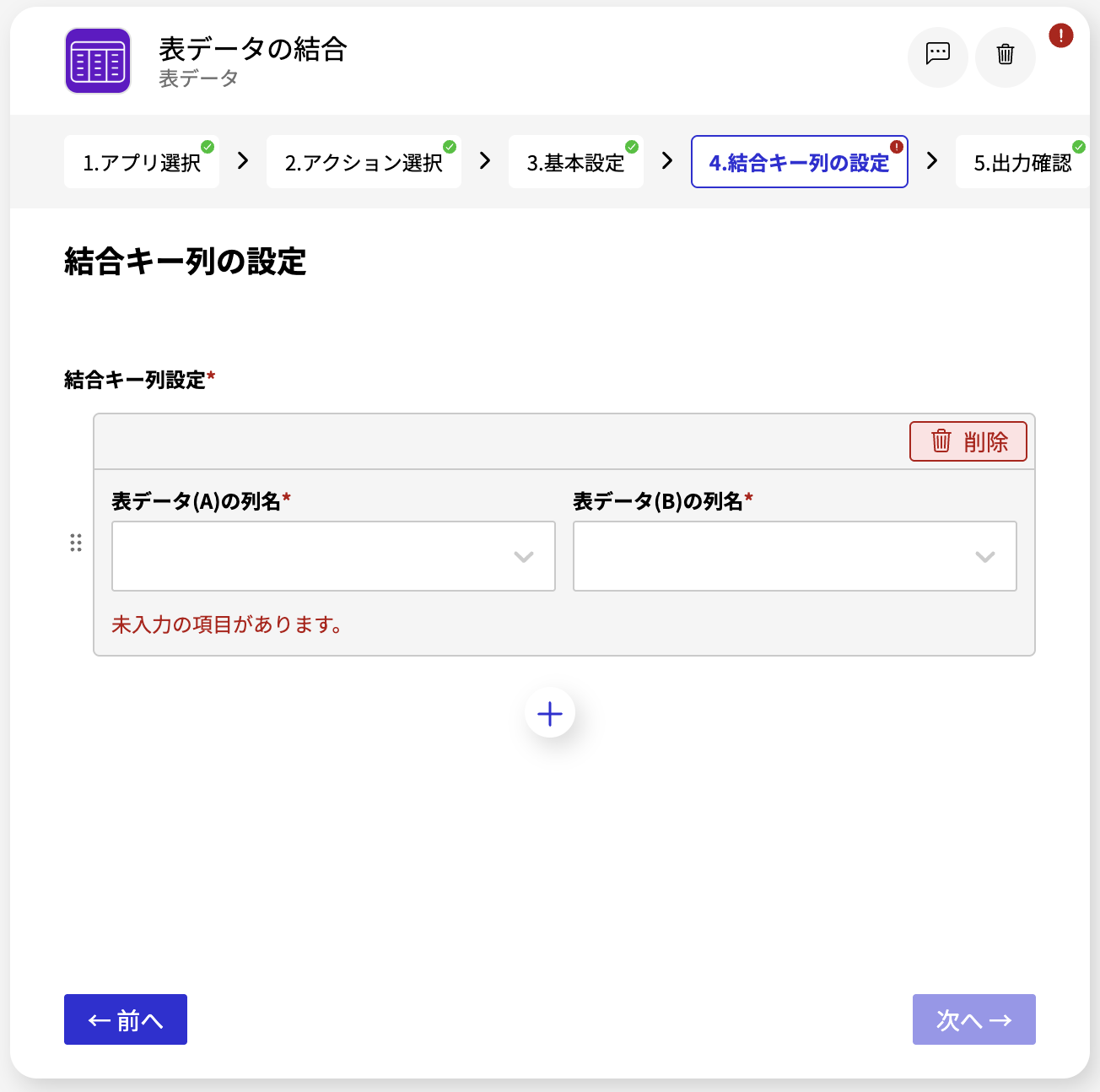The width and height of the screenshot is (1100, 1092).
Task: Click the drag handle dots beside key row
Action: tap(76, 543)
